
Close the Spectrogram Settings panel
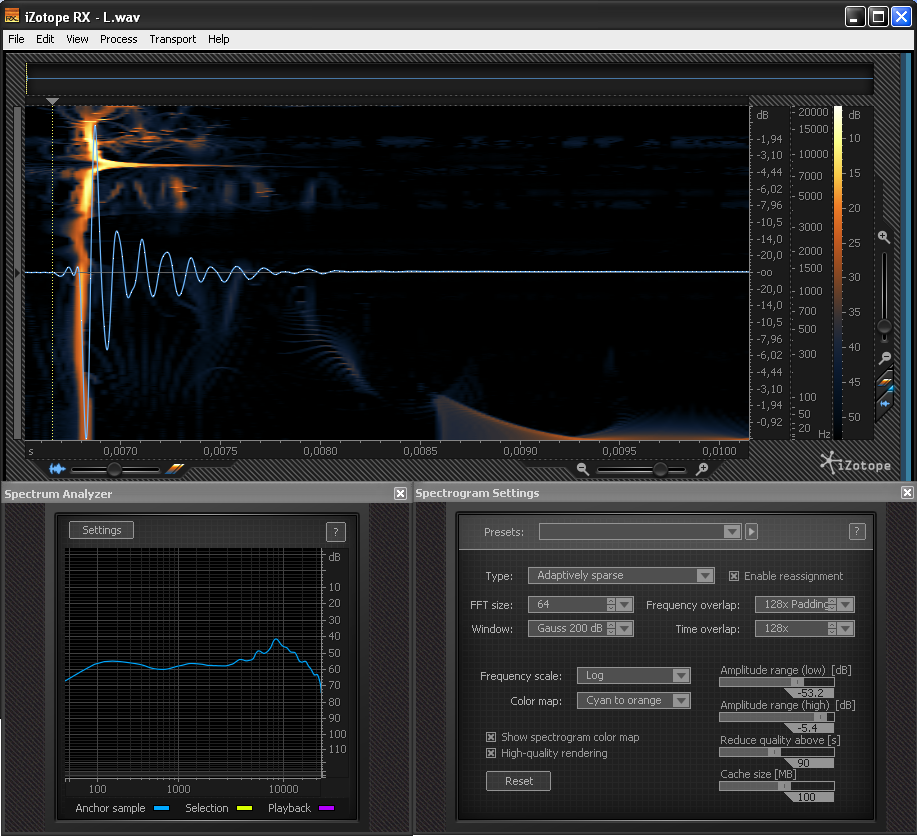pyautogui.click(x=907, y=492)
